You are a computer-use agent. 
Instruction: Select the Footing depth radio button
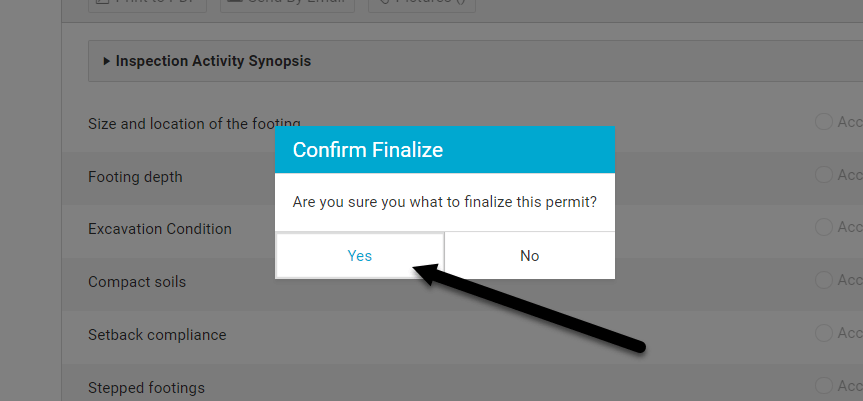pyautogui.click(x=823, y=174)
